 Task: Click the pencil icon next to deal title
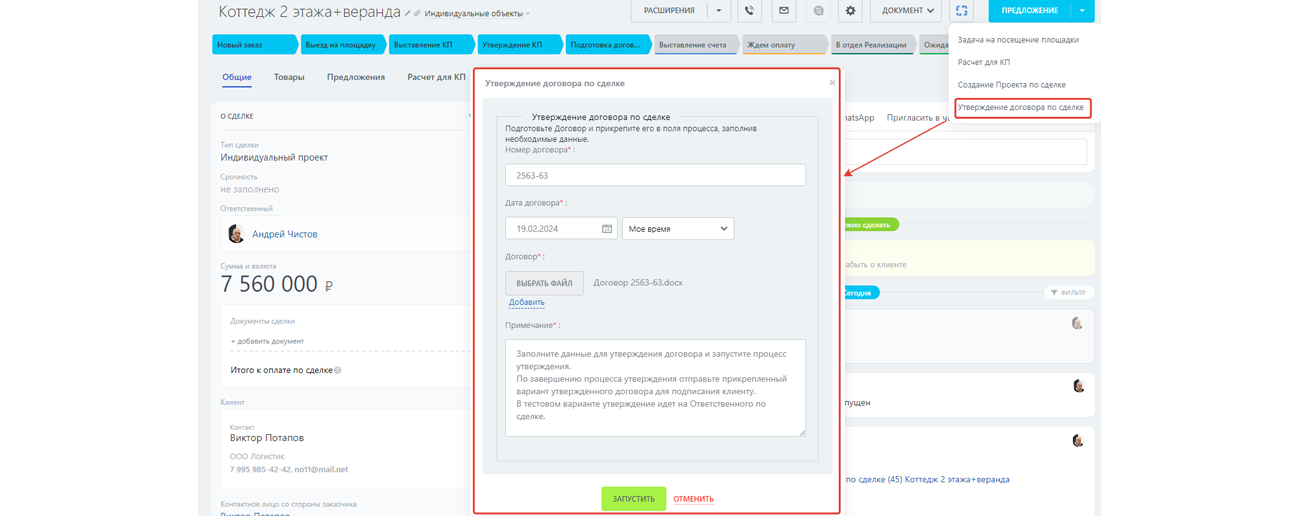pos(408,14)
